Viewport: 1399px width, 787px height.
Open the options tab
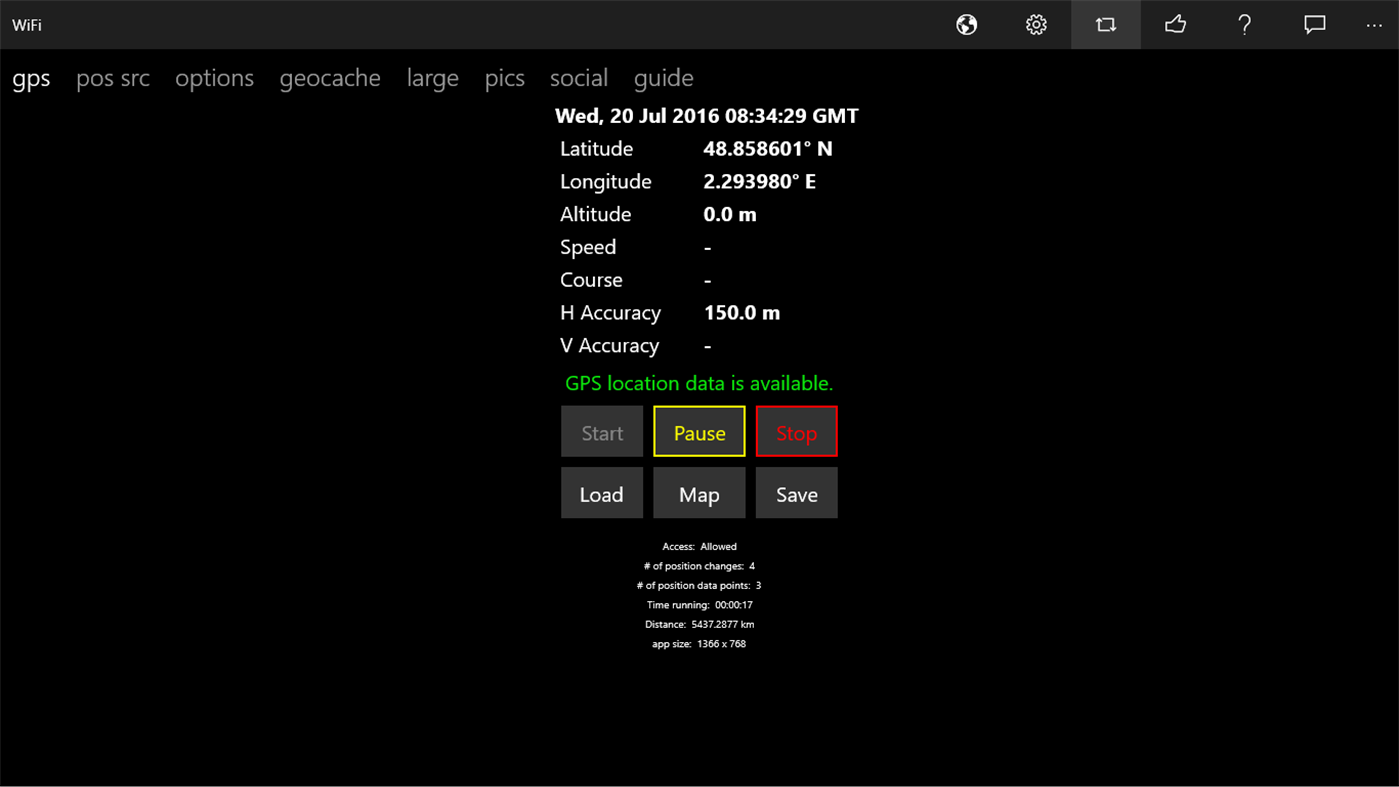click(214, 77)
